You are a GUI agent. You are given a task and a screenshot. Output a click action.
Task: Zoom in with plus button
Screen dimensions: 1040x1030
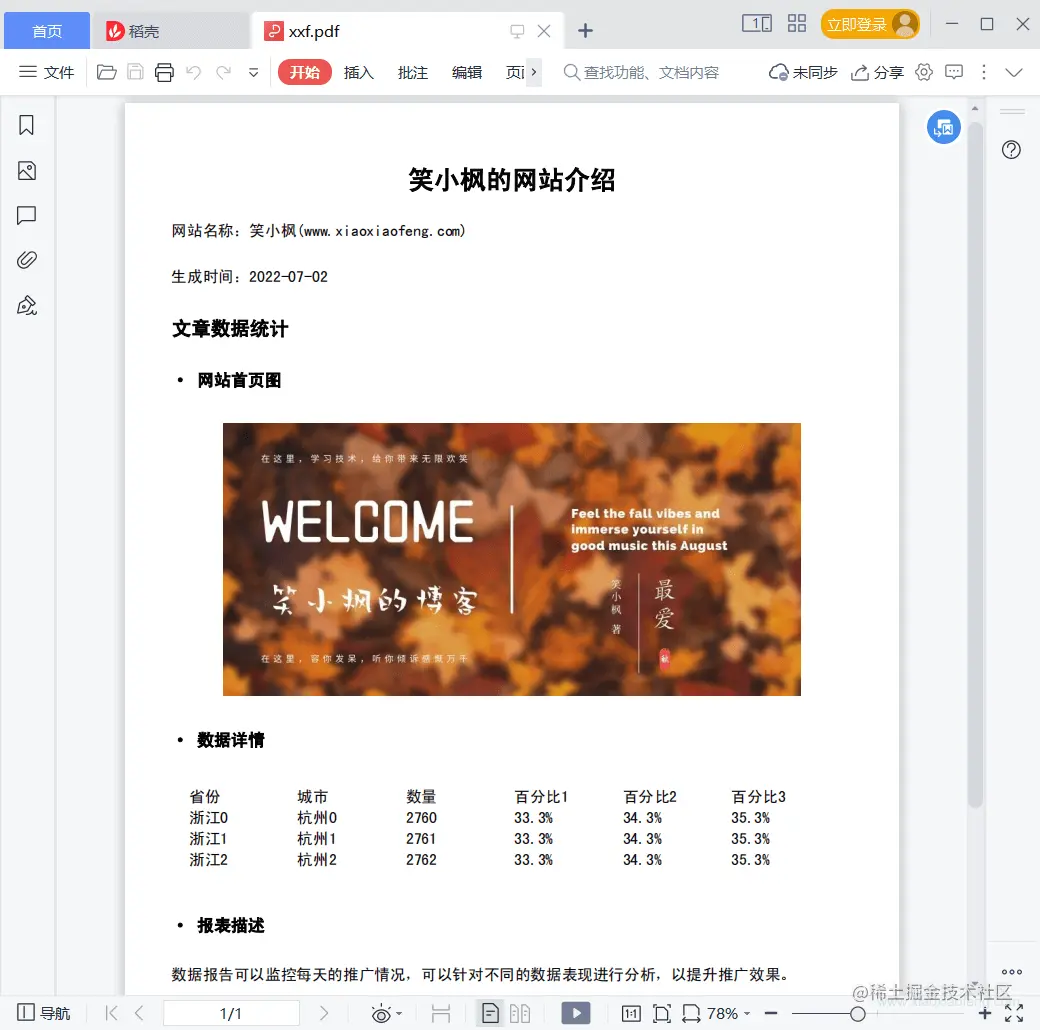[985, 1013]
